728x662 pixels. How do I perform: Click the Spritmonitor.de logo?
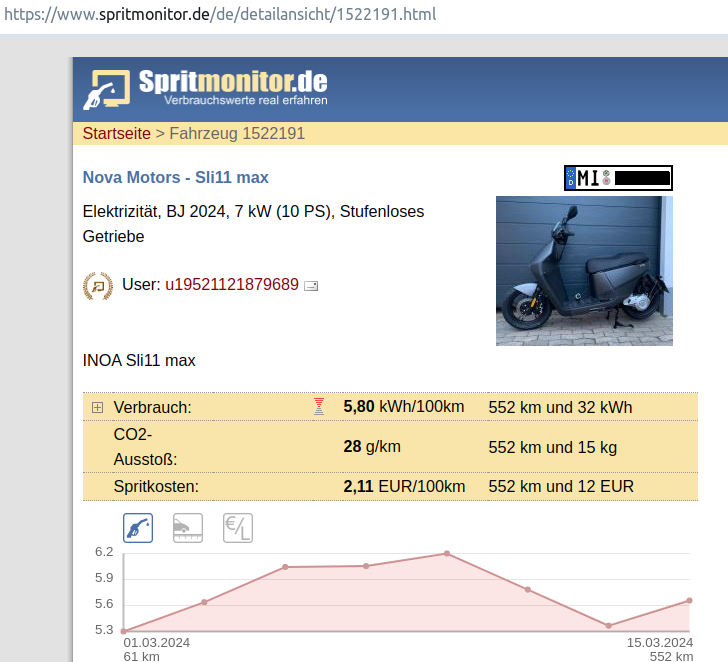click(205, 88)
